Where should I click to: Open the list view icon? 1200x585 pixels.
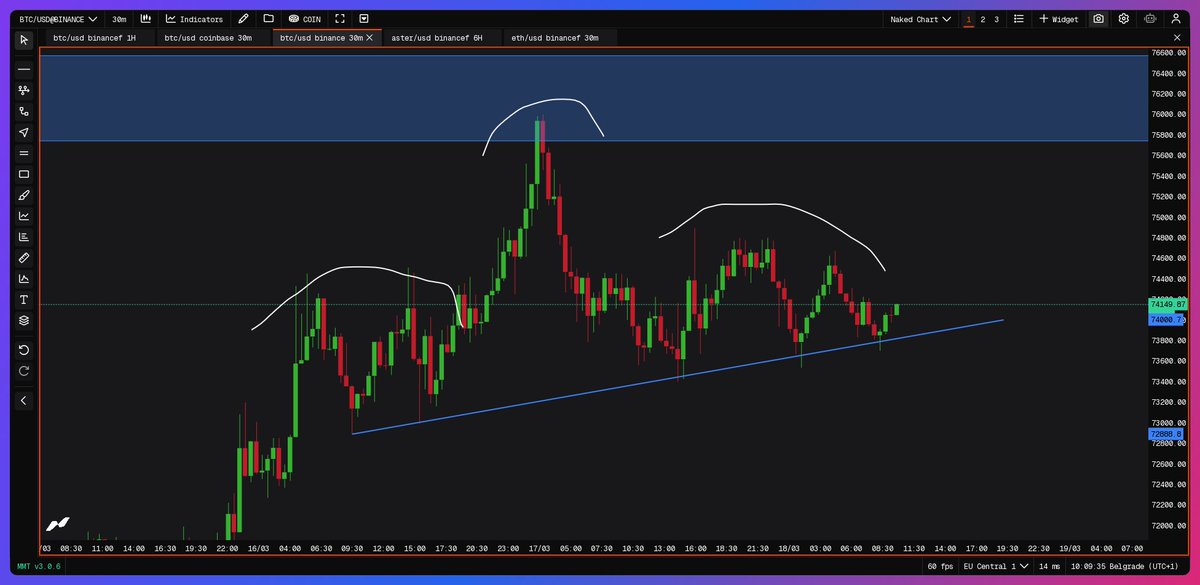point(1018,18)
